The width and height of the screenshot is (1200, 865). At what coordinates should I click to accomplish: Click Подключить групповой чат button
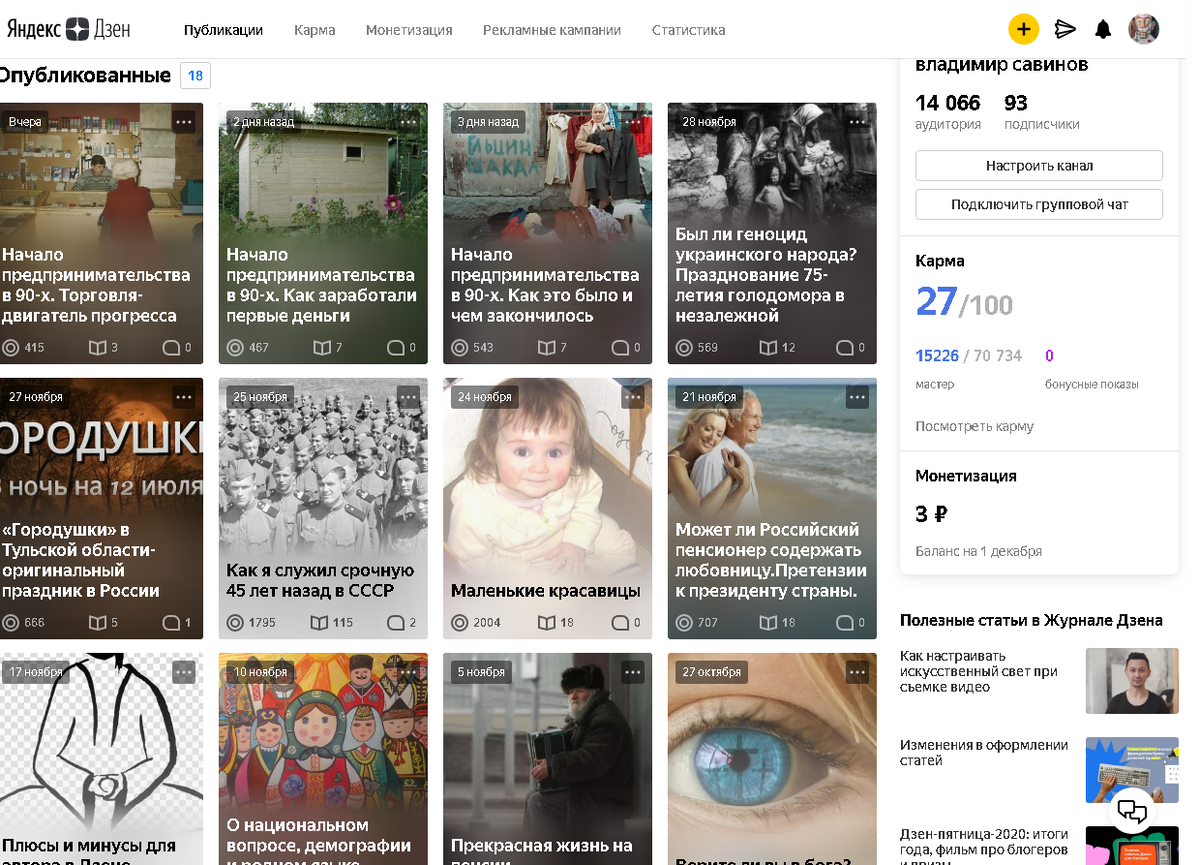click(x=1039, y=204)
